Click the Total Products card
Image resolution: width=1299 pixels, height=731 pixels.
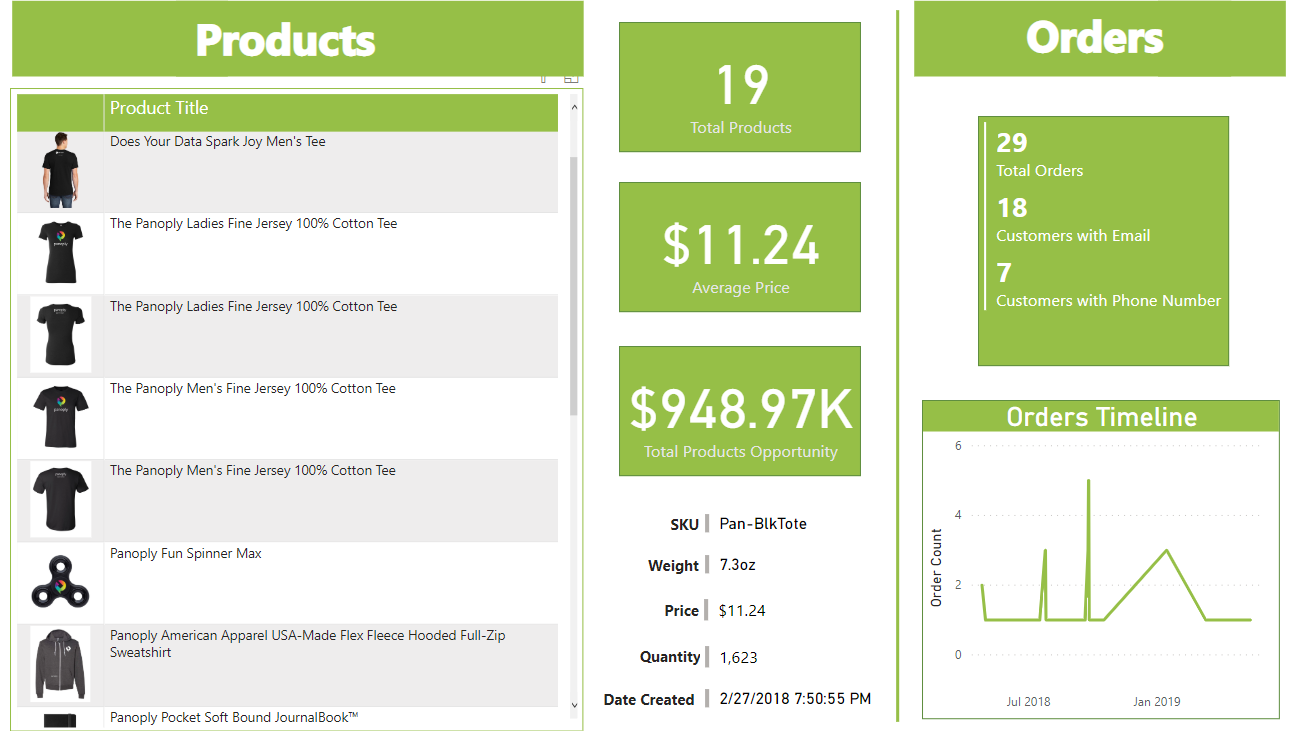[740, 88]
